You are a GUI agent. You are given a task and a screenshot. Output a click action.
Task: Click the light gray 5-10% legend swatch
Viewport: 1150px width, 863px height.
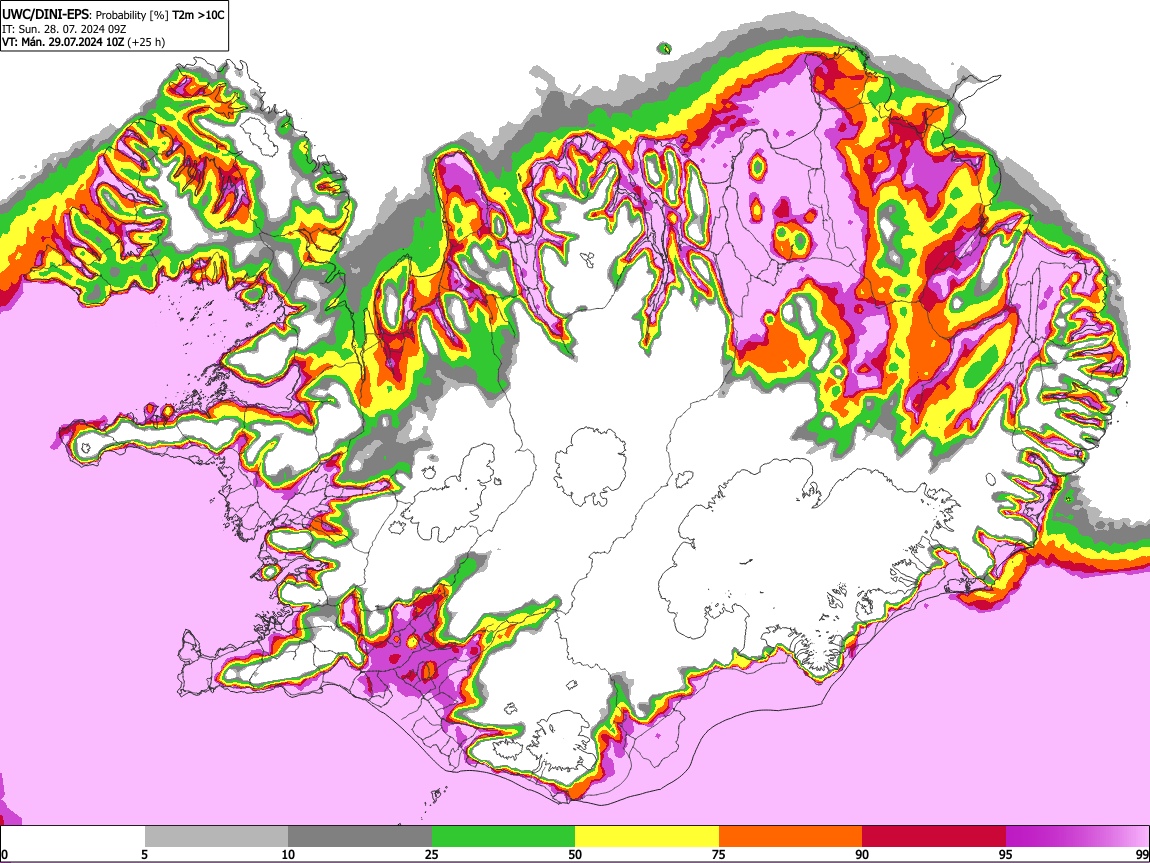[216, 836]
